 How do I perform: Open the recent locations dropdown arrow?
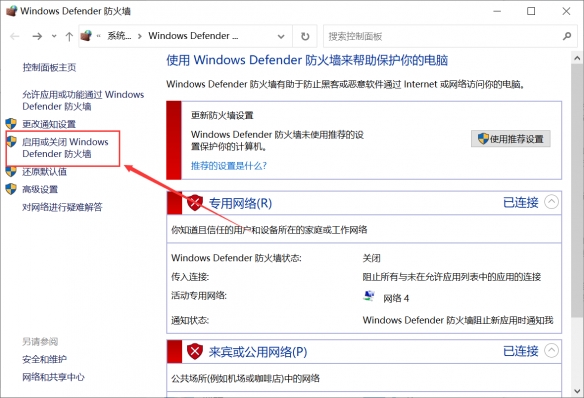point(54,36)
